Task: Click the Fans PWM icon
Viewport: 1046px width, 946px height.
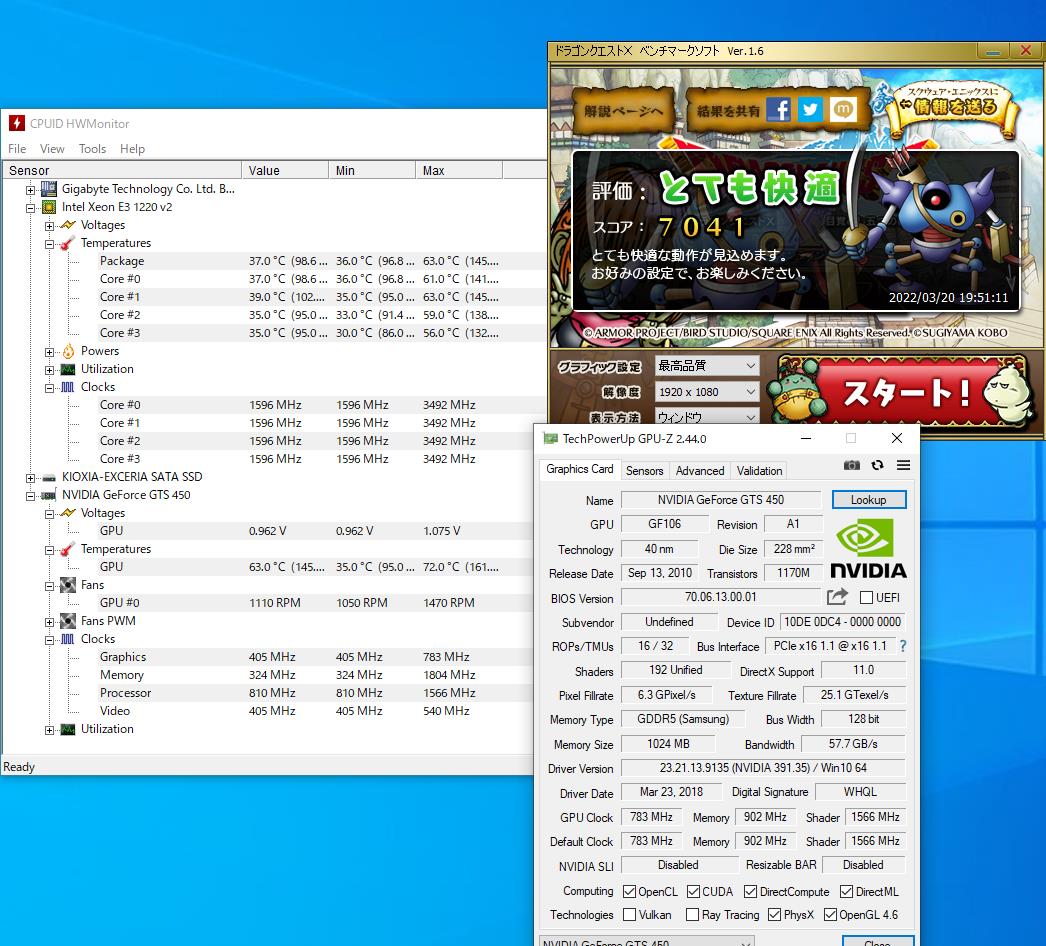Action: [68, 621]
